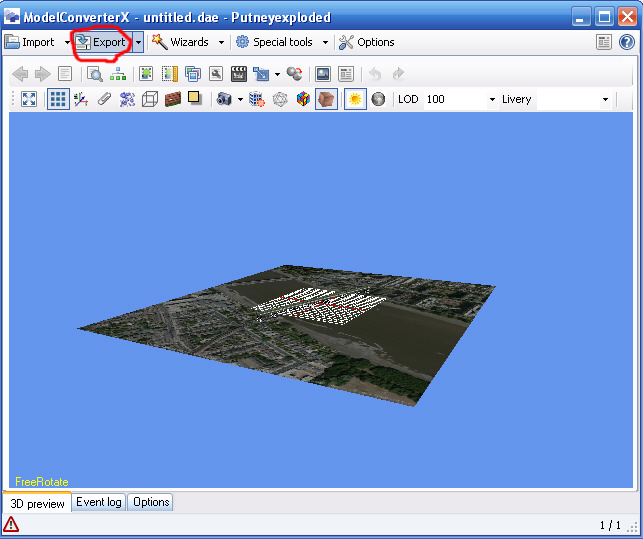Expand the camera view dropdown arrow
This screenshot has height=539, width=643.
tap(240, 99)
